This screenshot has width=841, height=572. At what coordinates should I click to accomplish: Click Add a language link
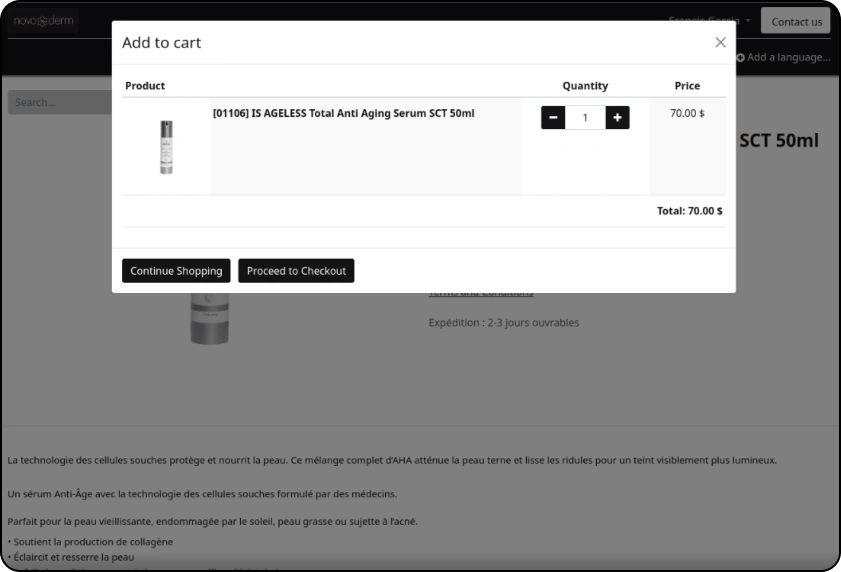tap(784, 57)
